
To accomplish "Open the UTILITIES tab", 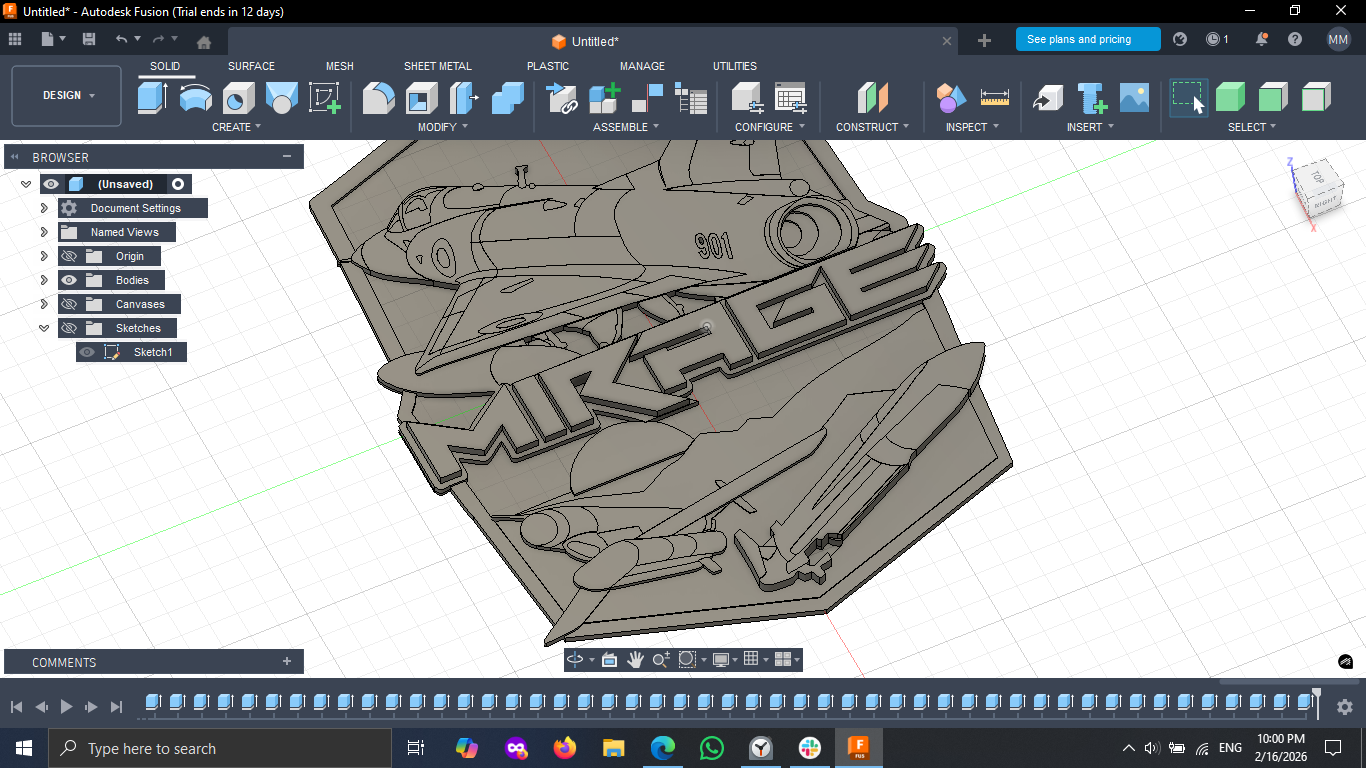I will (735, 66).
